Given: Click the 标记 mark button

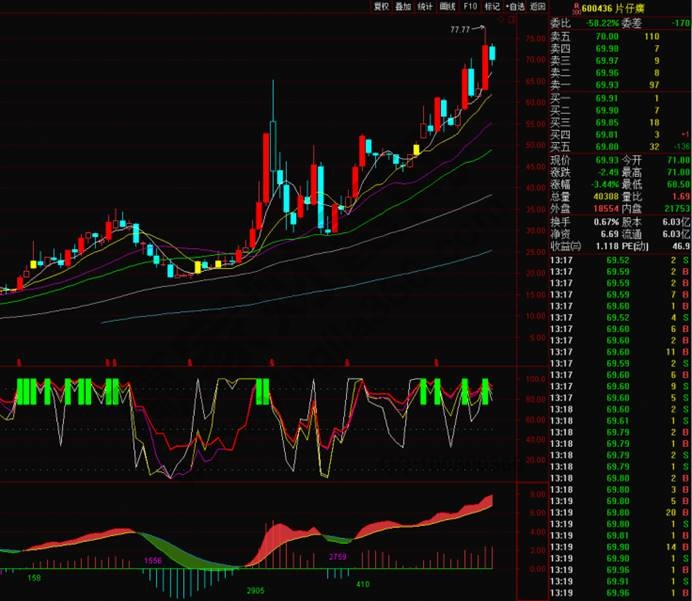Looking at the screenshot, I should tap(492, 6).
